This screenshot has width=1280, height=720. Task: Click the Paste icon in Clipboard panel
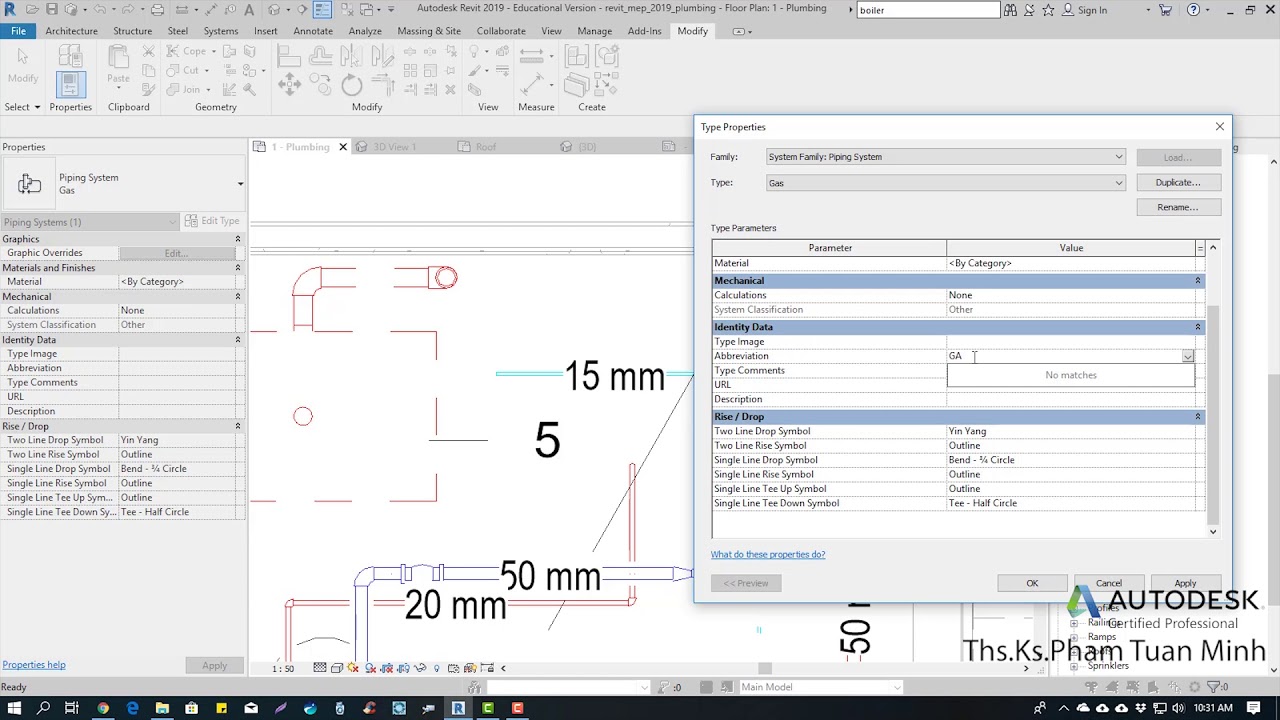[118, 58]
